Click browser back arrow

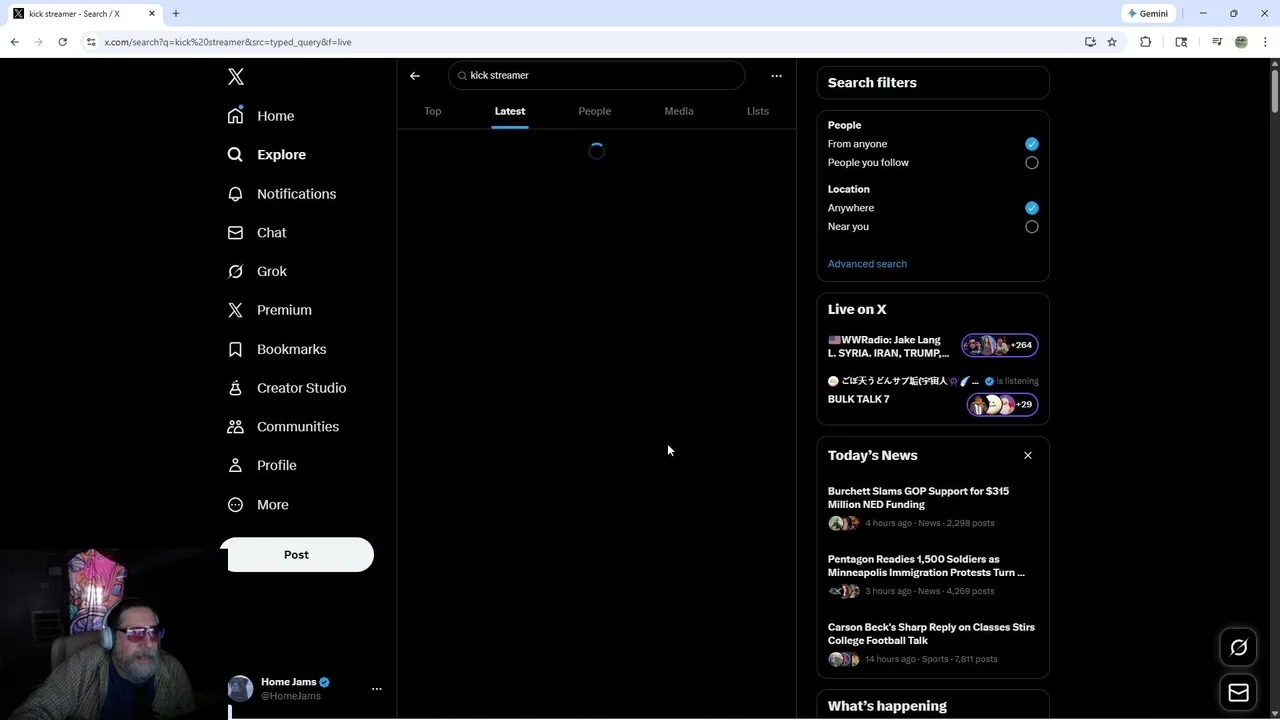click(x=14, y=42)
